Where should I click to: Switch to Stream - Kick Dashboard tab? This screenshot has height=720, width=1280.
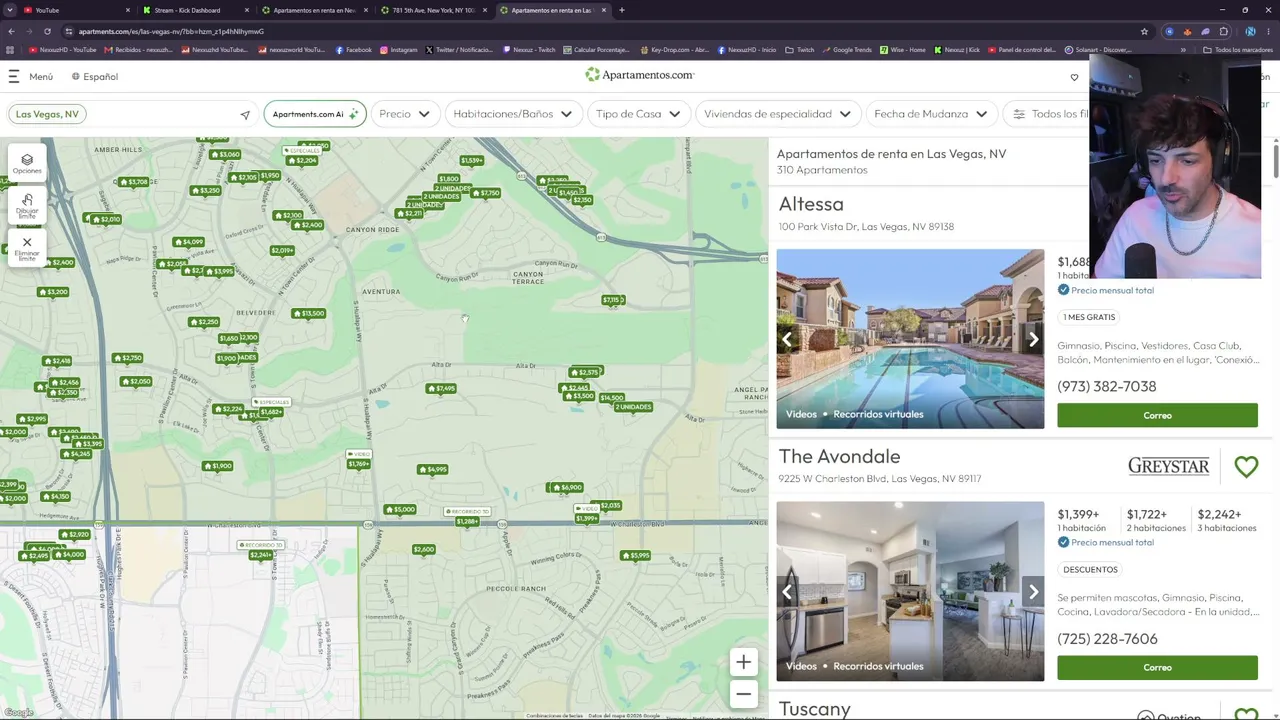pyautogui.click(x=194, y=10)
